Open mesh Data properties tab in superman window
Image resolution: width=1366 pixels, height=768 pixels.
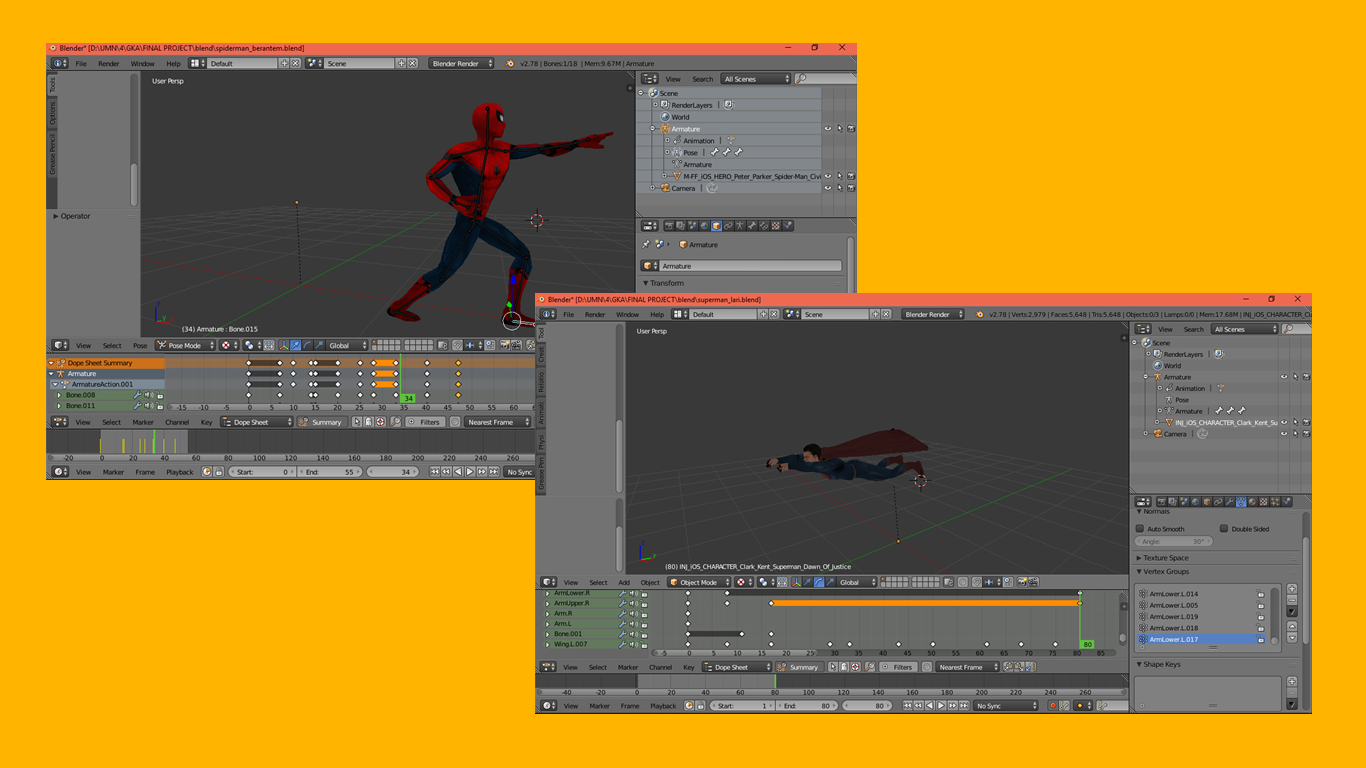(x=1241, y=502)
